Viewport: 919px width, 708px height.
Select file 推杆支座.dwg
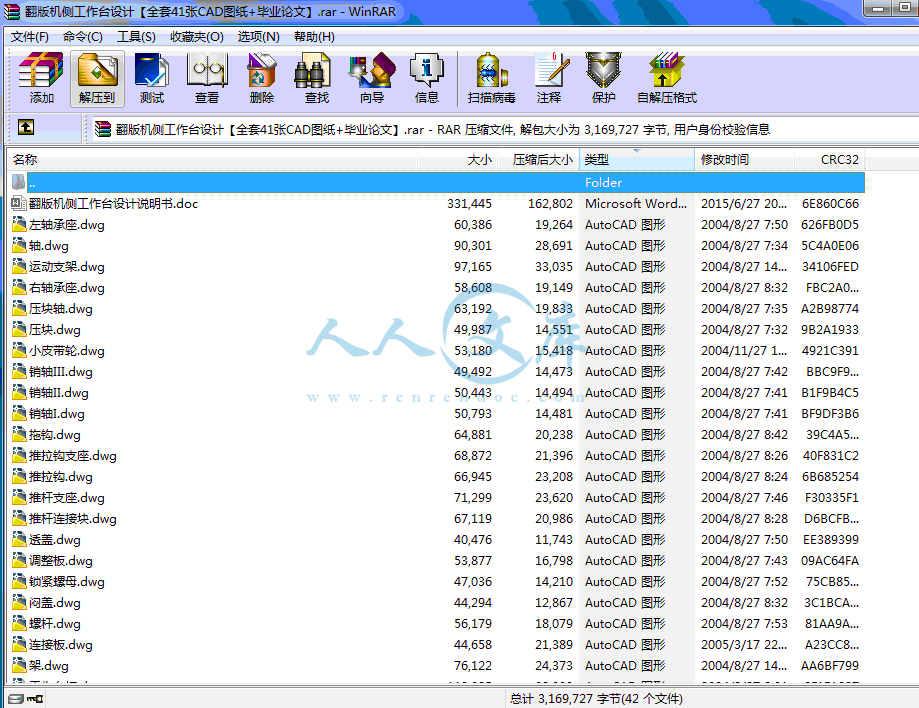click(x=67, y=498)
